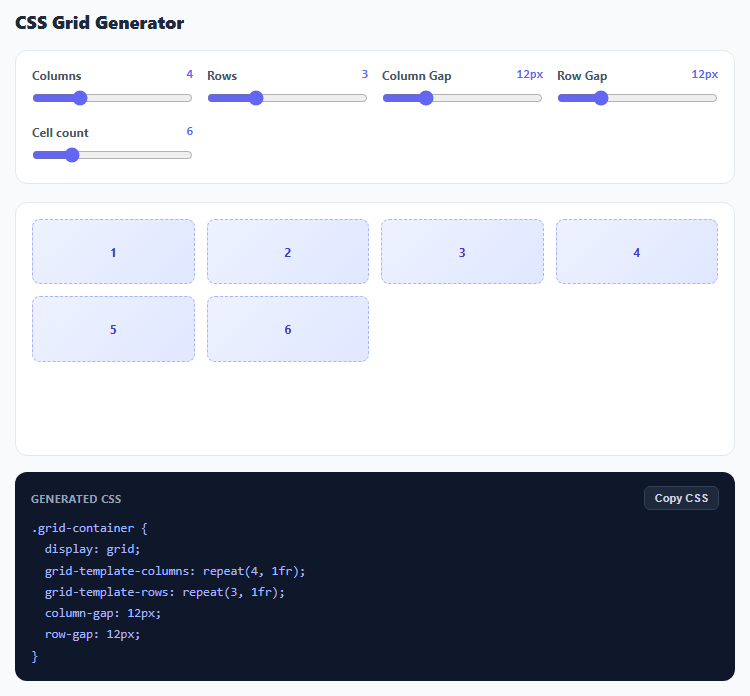Image resolution: width=750 pixels, height=696 pixels.
Task: Click the Columns slider handle
Action: (80, 98)
